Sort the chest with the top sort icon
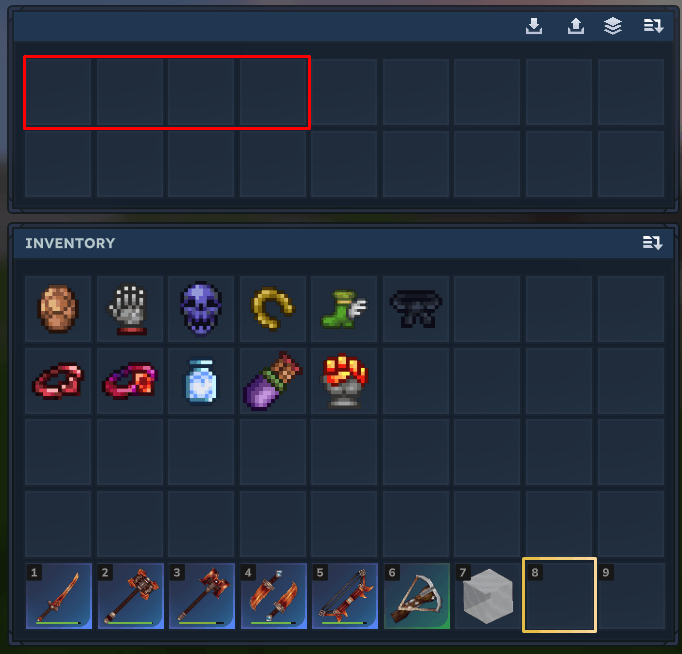 click(x=653, y=26)
